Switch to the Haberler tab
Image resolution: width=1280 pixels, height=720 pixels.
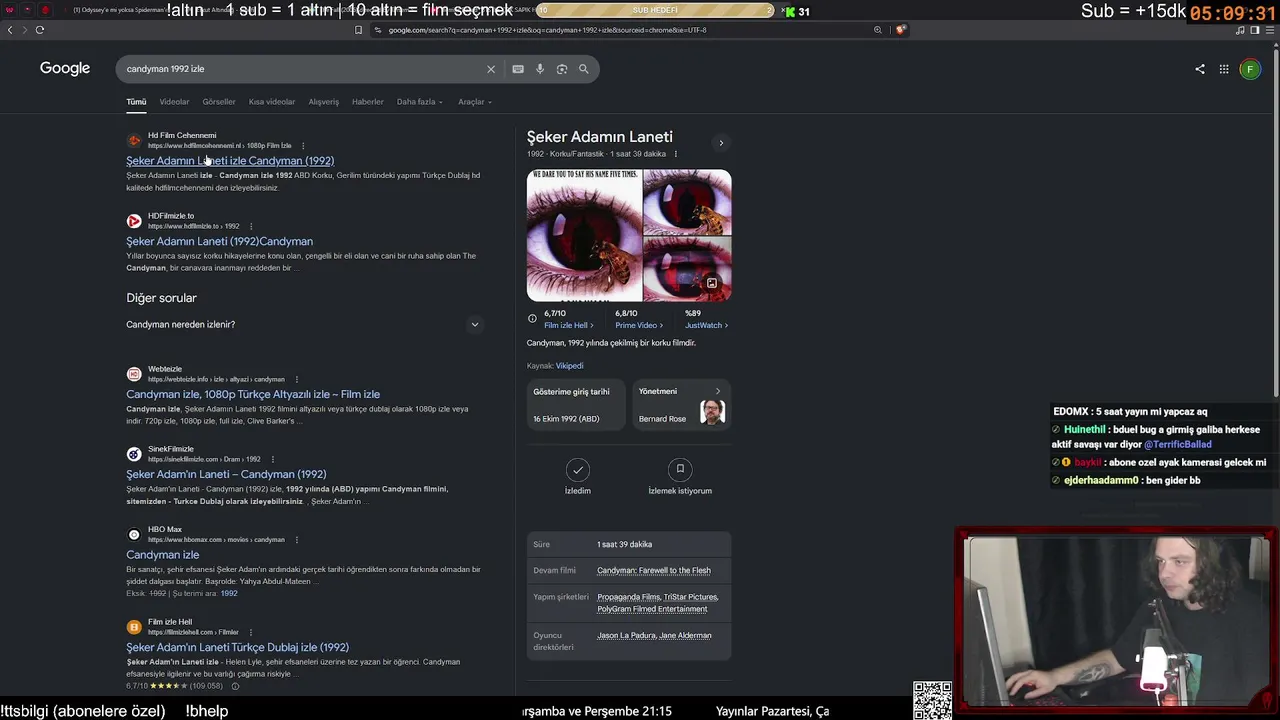pos(368,102)
